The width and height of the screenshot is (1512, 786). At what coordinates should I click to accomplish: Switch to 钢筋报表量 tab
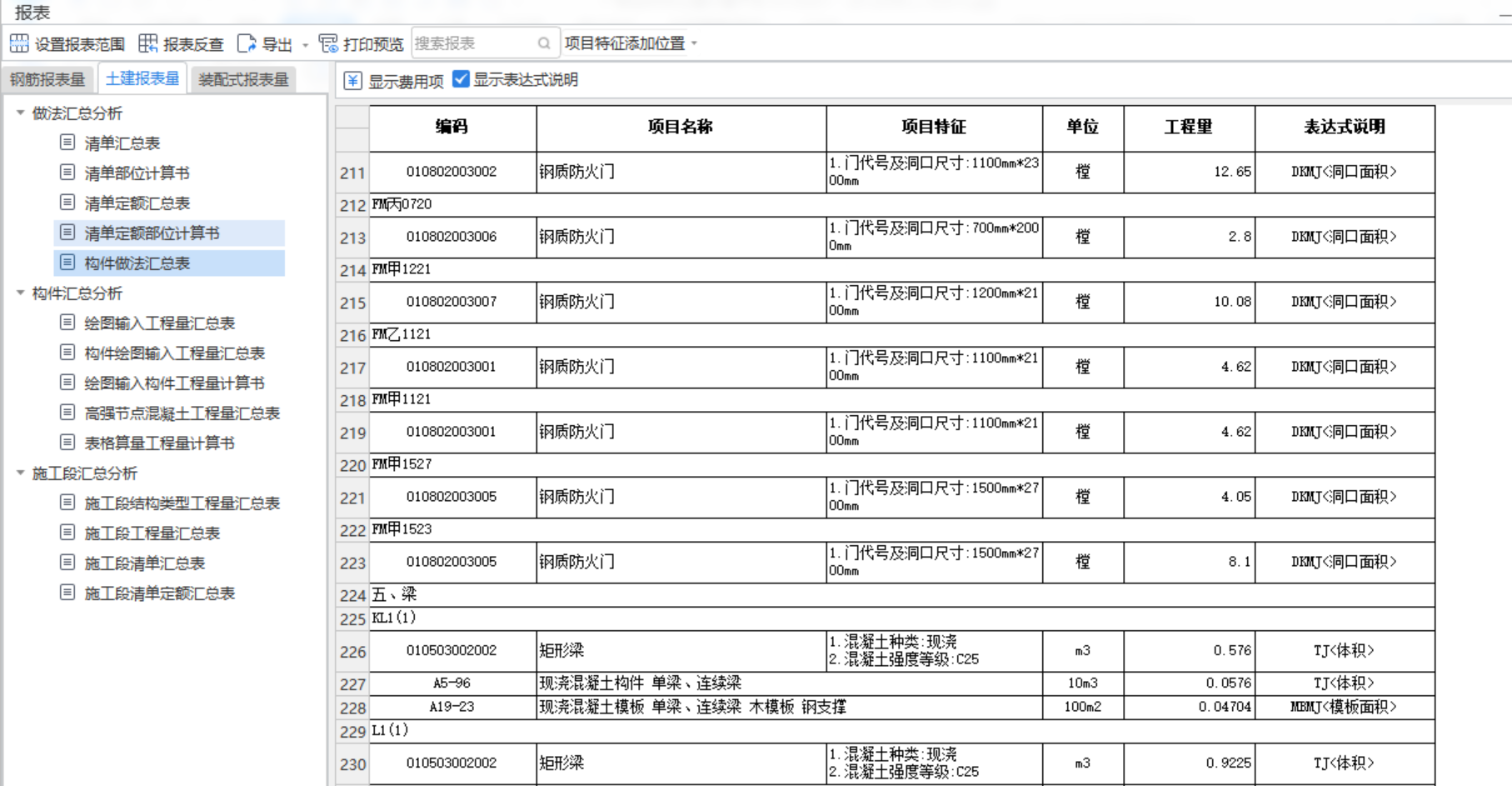coord(47,79)
